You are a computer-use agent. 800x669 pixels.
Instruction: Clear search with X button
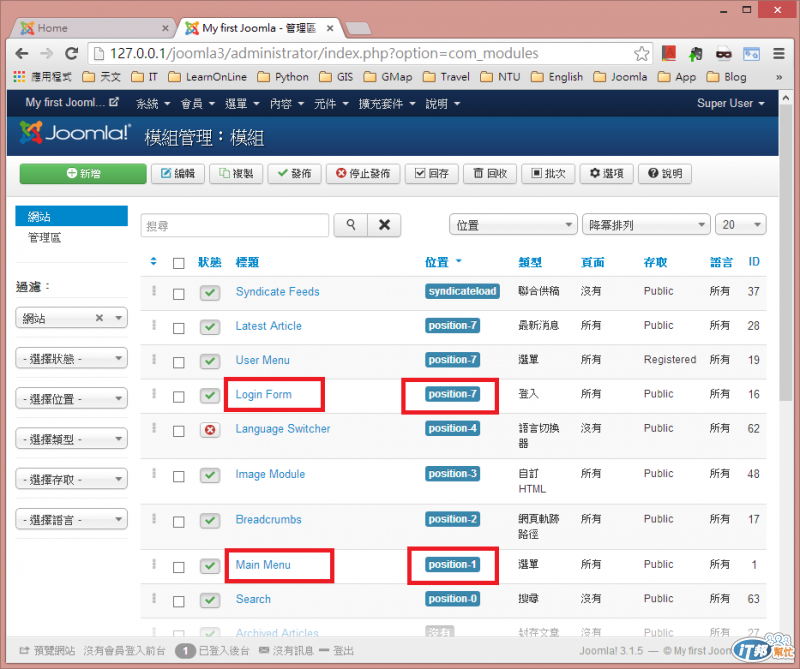click(384, 225)
